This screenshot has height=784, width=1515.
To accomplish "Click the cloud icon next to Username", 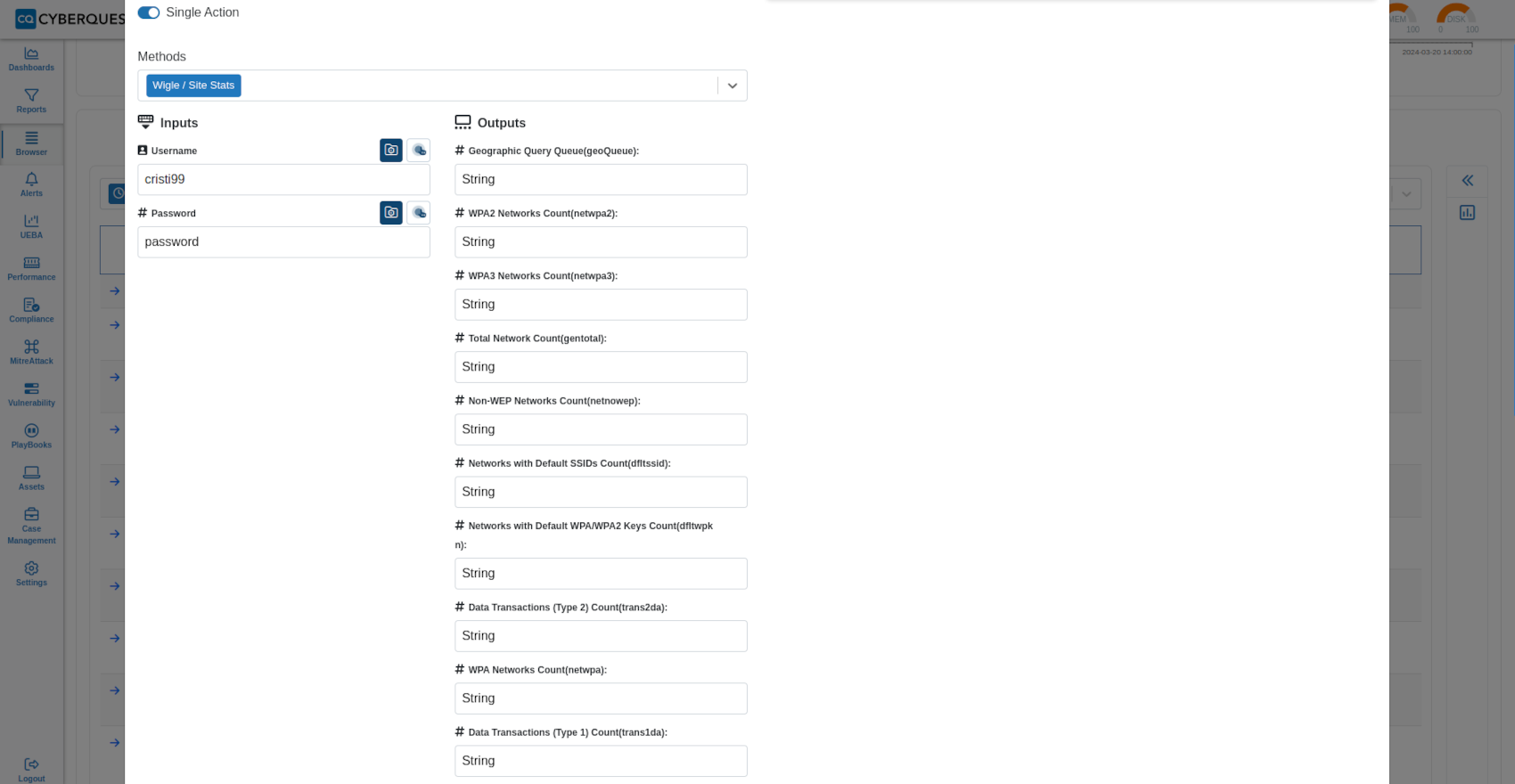I will click(x=419, y=150).
